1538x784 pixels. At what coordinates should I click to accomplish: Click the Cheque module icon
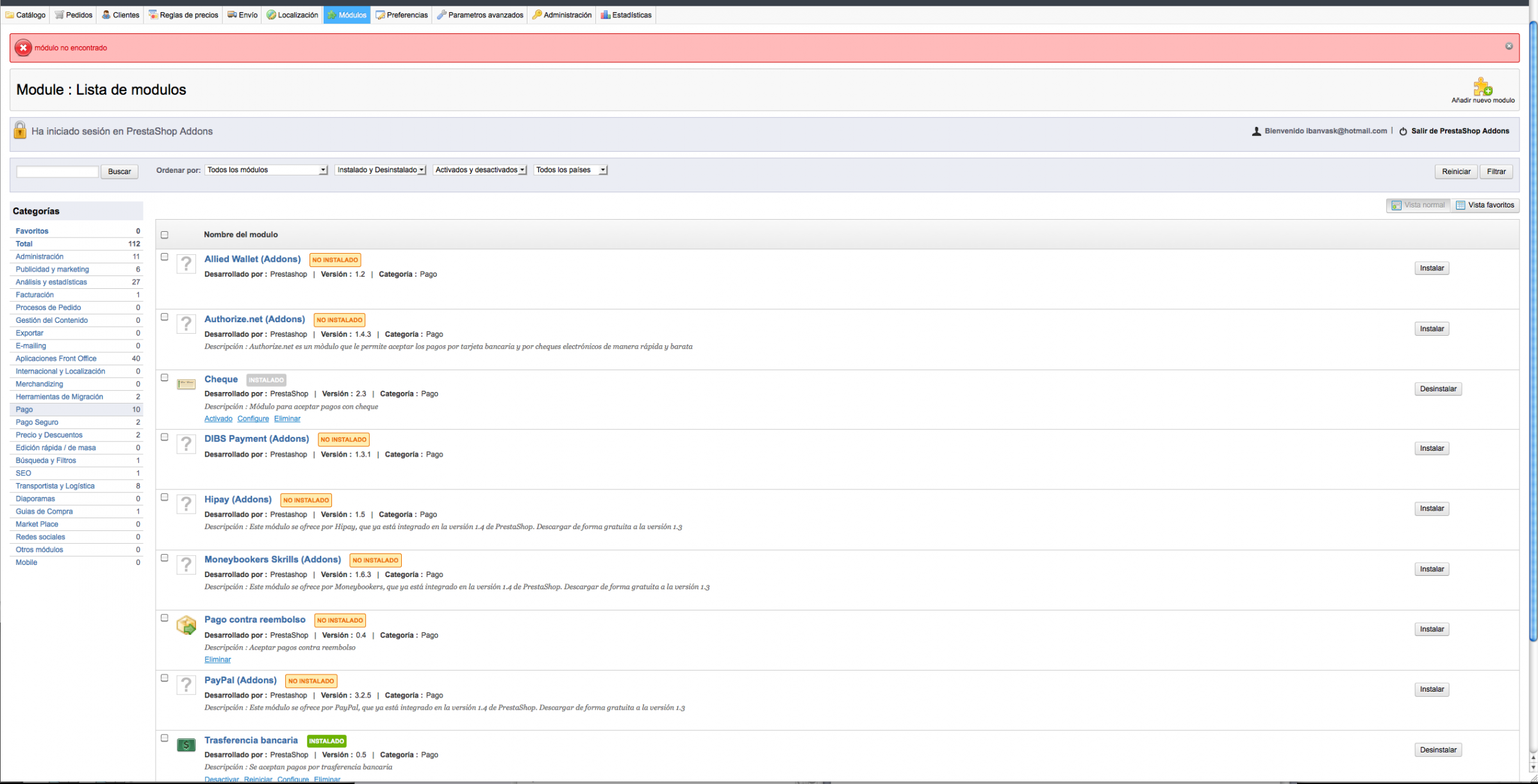click(x=186, y=384)
